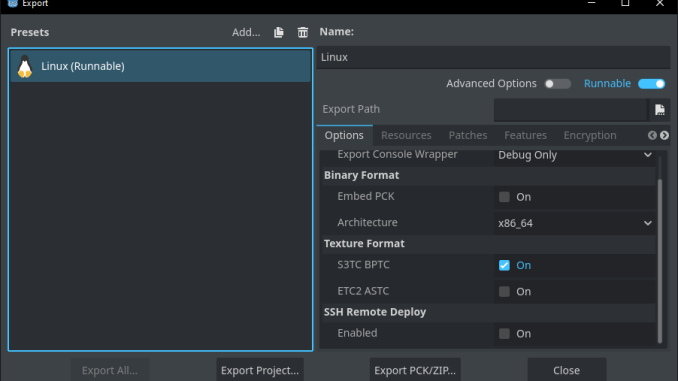Click the Presets heading label
The image size is (678, 381).
[30, 32]
